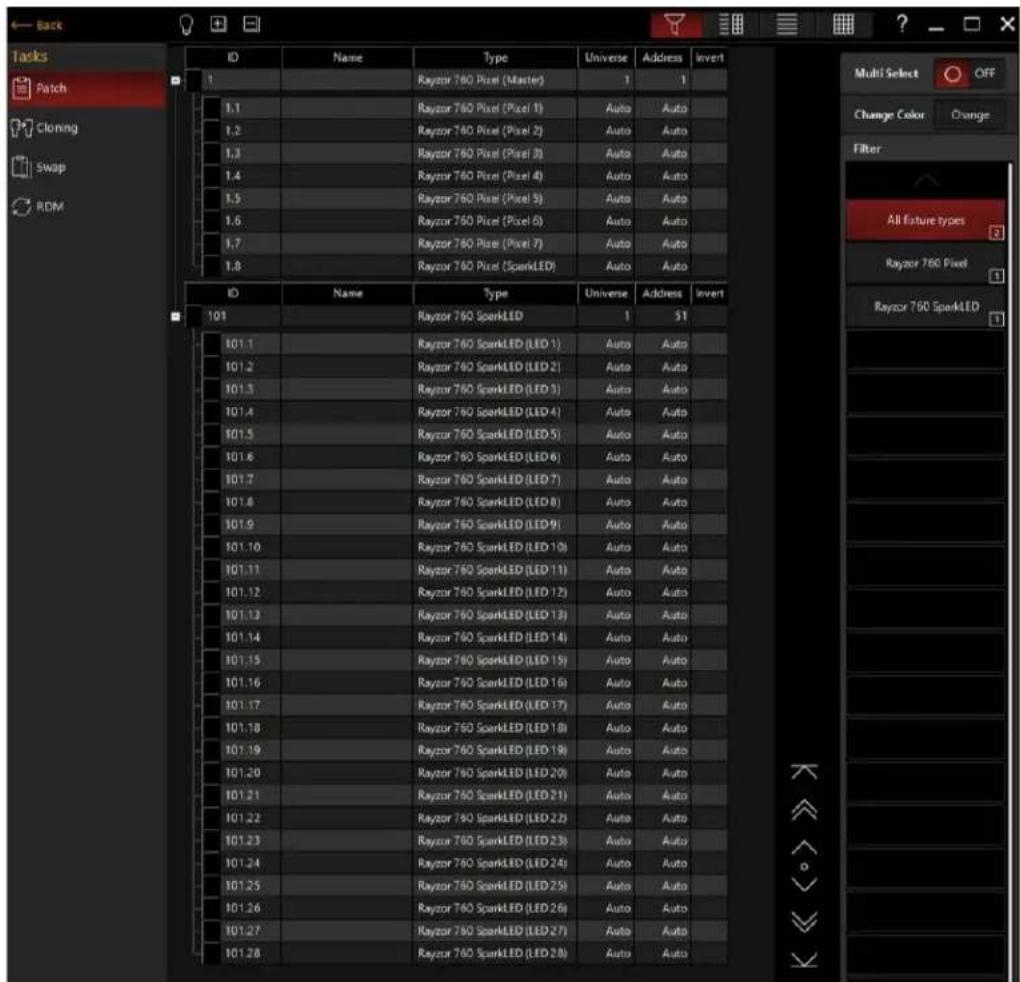Select row 1.8 SparkLED
Image resolution: width=1020 pixels, height=982 pixels.
464,266
